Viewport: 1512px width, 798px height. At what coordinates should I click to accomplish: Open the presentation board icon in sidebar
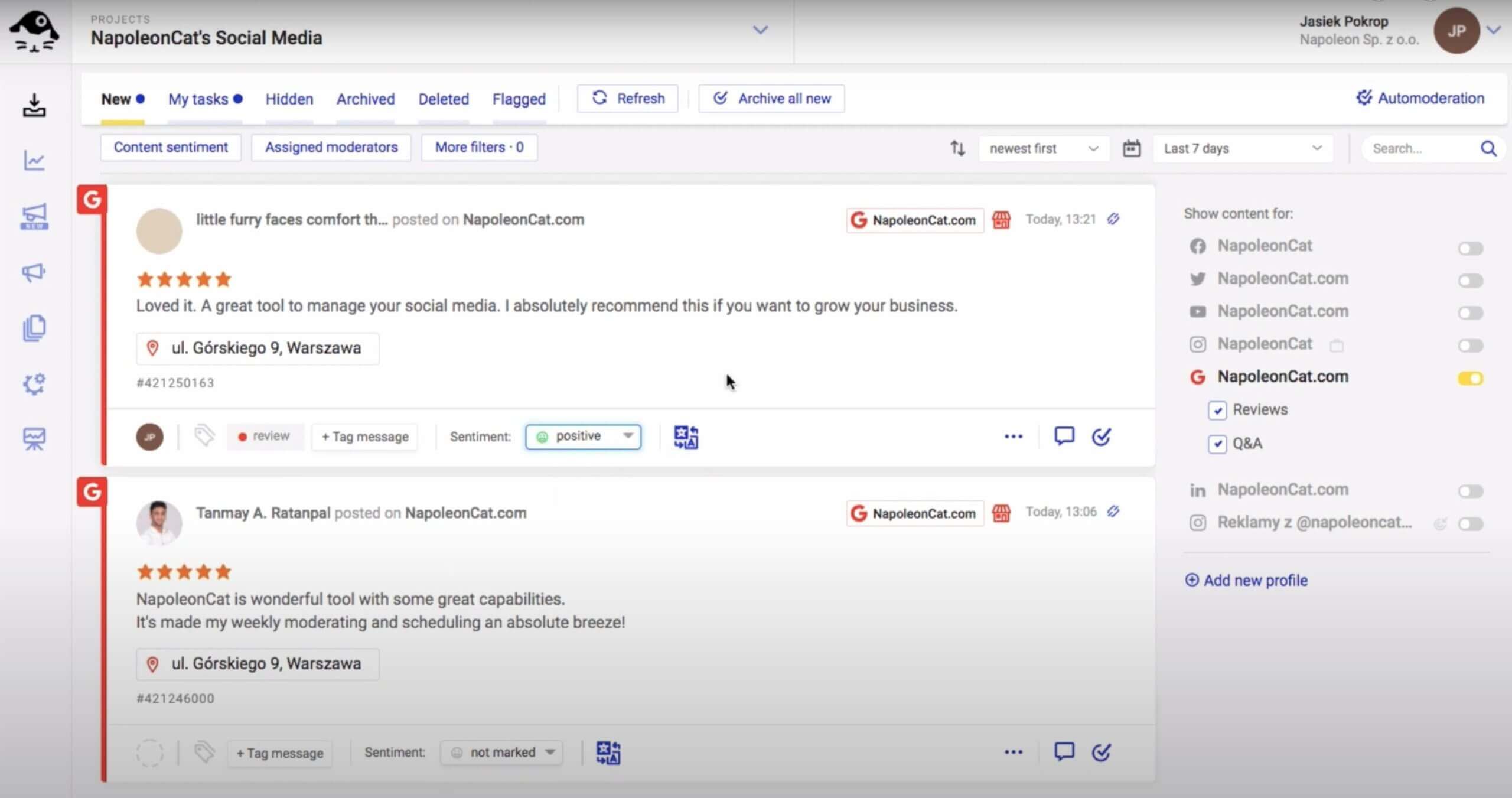pos(34,439)
